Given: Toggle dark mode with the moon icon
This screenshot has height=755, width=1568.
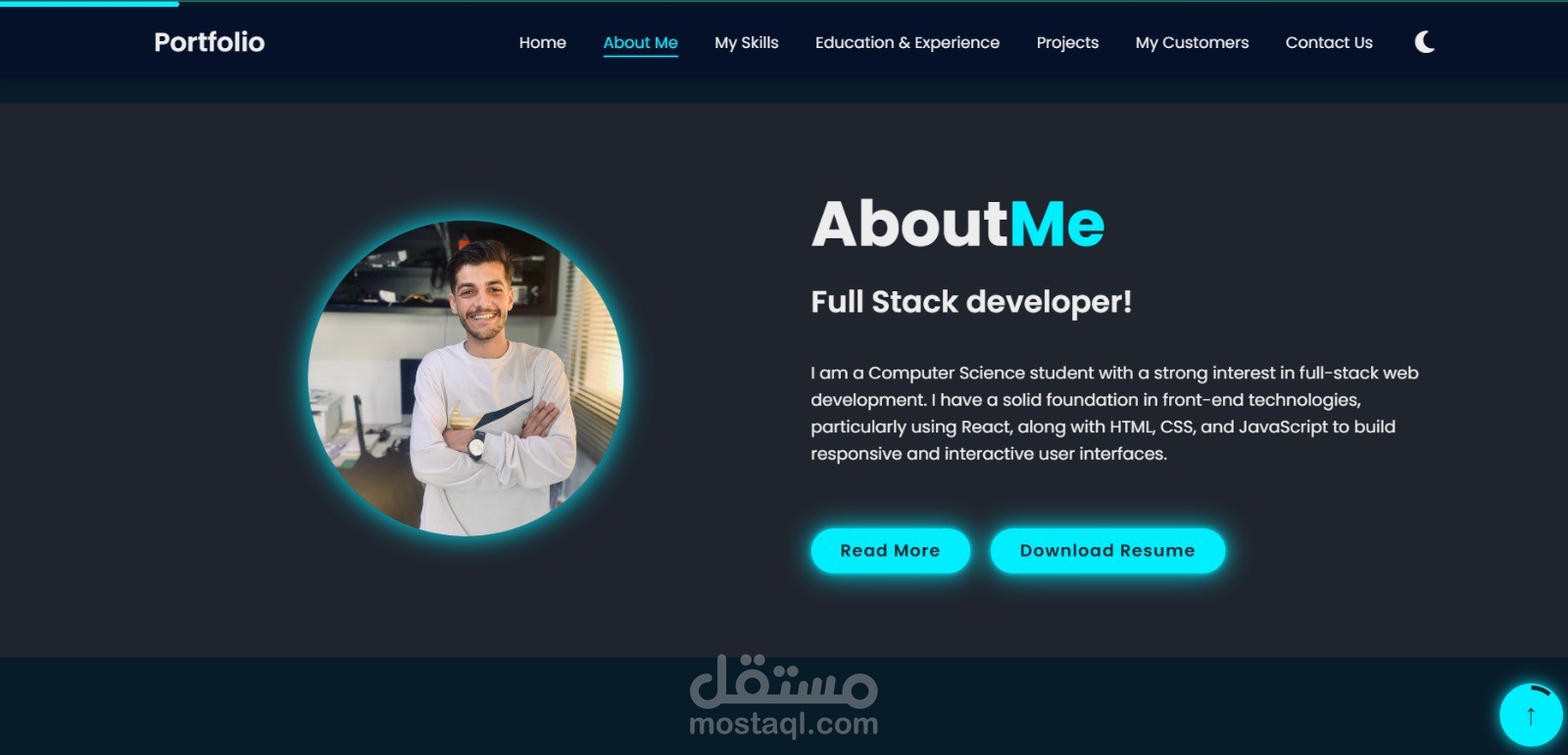Looking at the screenshot, I should pos(1425,42).
